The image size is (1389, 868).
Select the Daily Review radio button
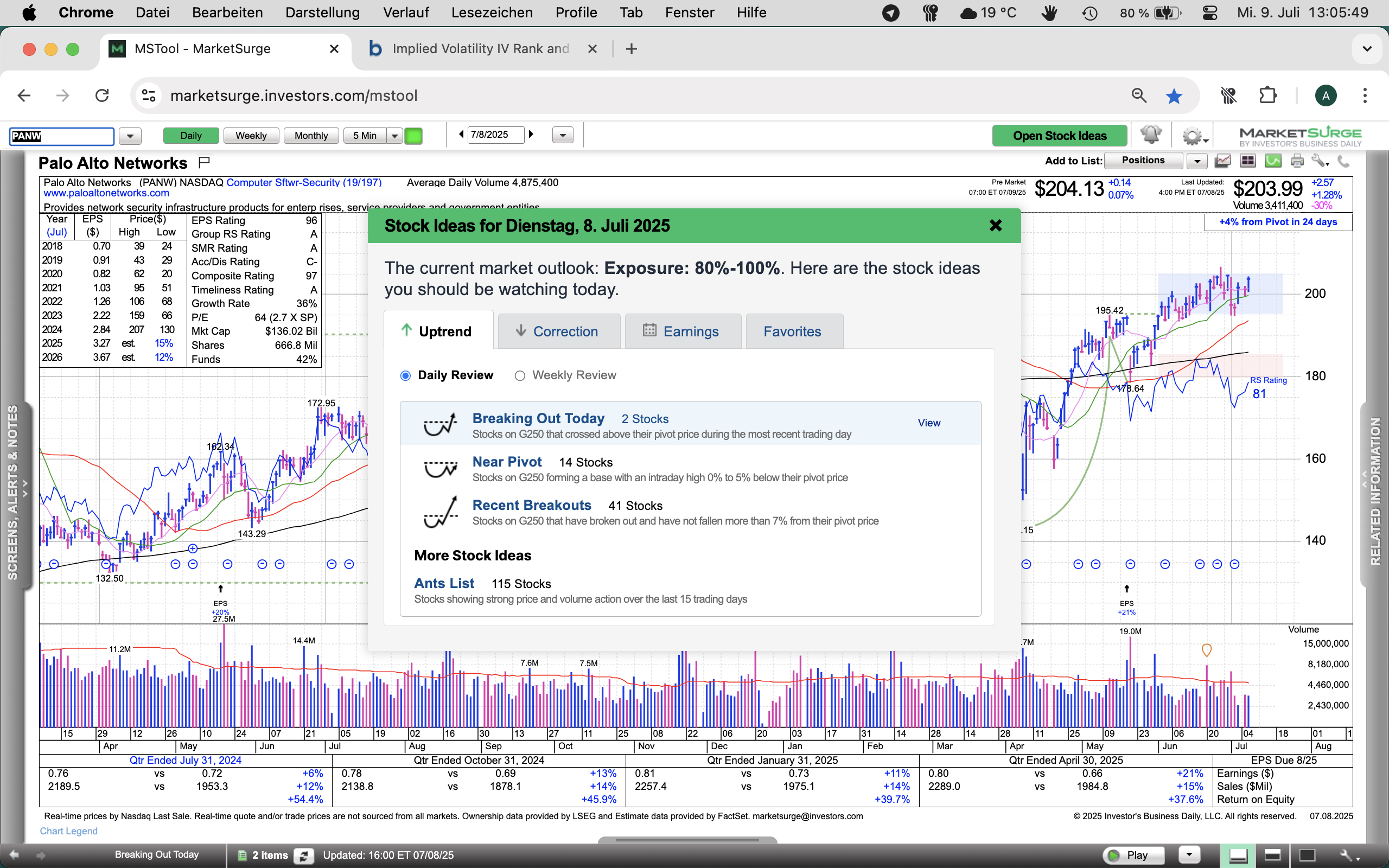tap(406, 375)
